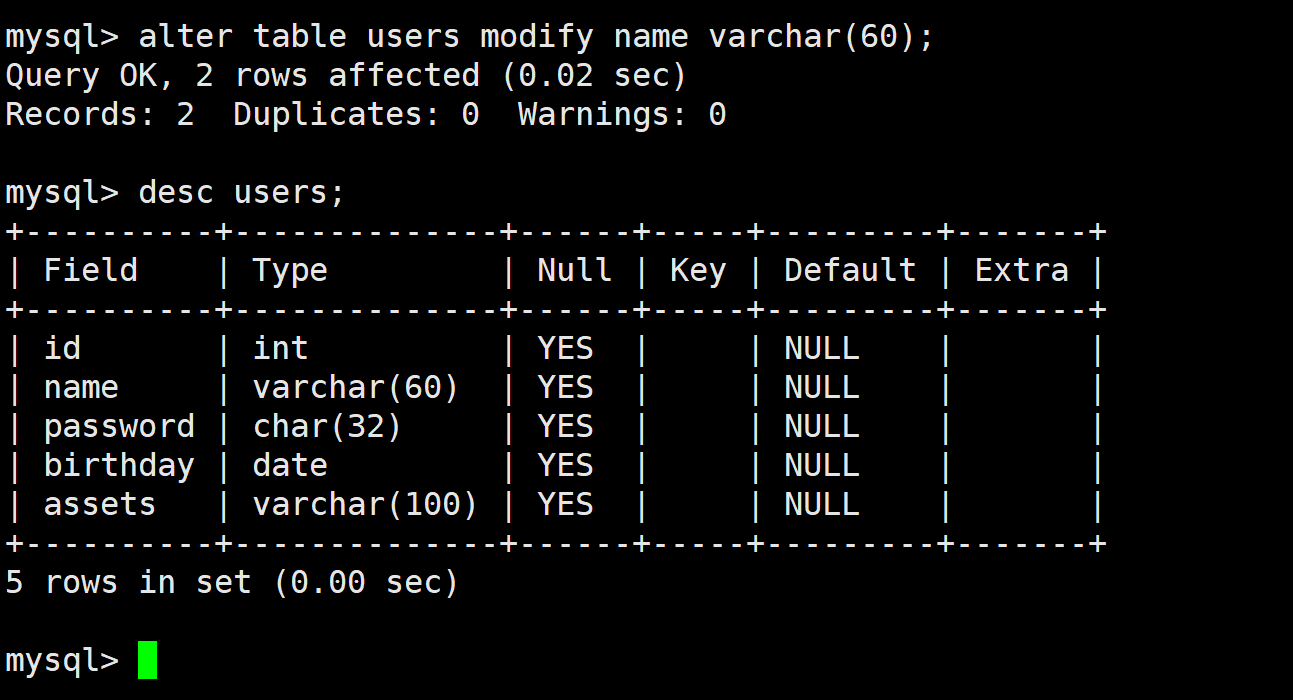The image size is (1293, 700).
Task: Click the 'Type' column header
Action: (x=290, y=271)
